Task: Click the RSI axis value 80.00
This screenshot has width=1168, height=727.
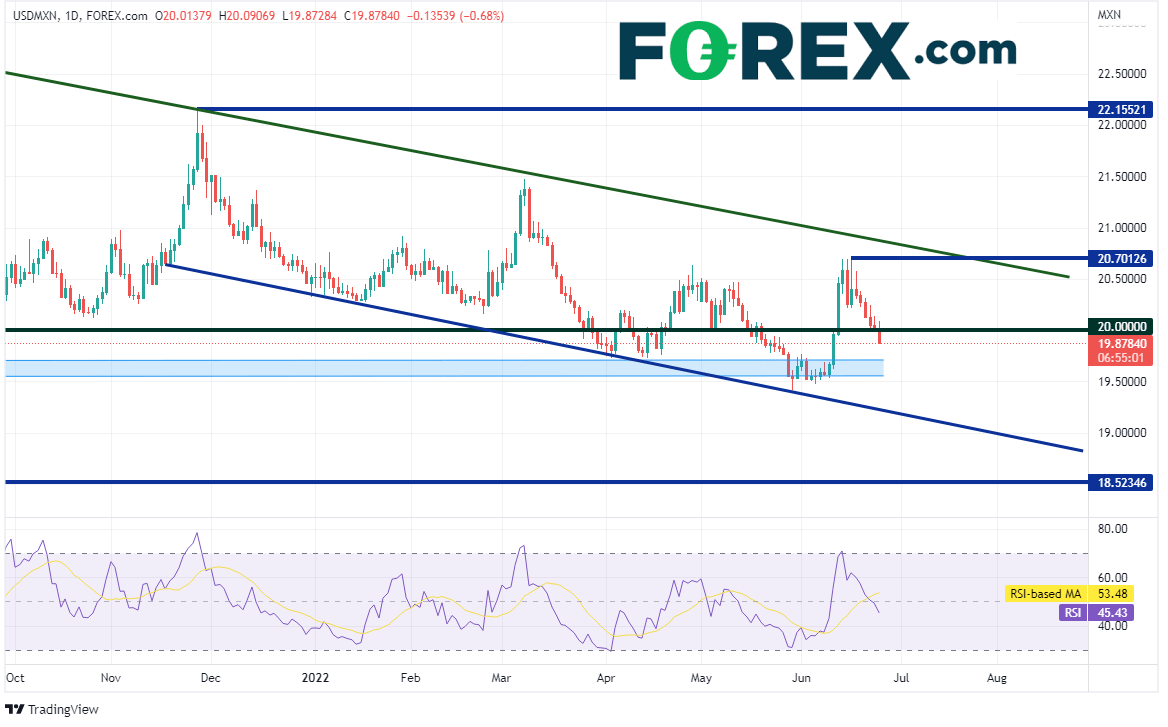Action: 1112,529
